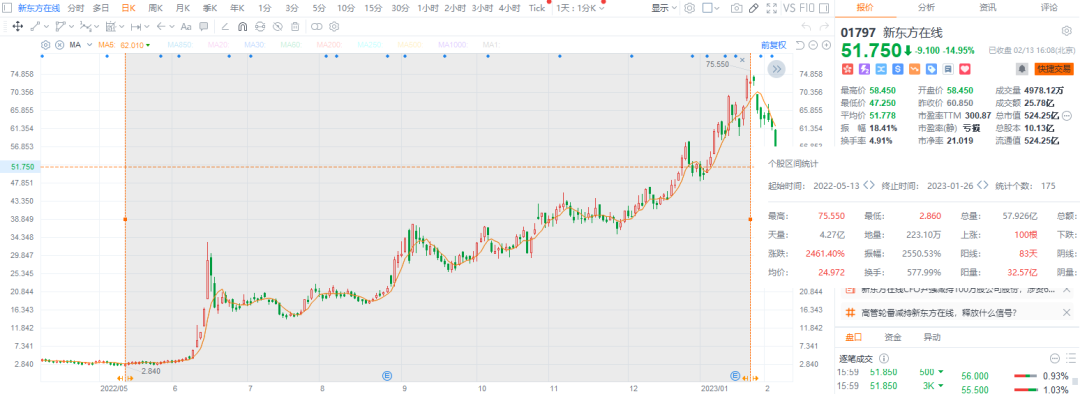Screen dimensions: 1080x394
Task: Open the 评论 comments tab
Action: pos(1049,8)
